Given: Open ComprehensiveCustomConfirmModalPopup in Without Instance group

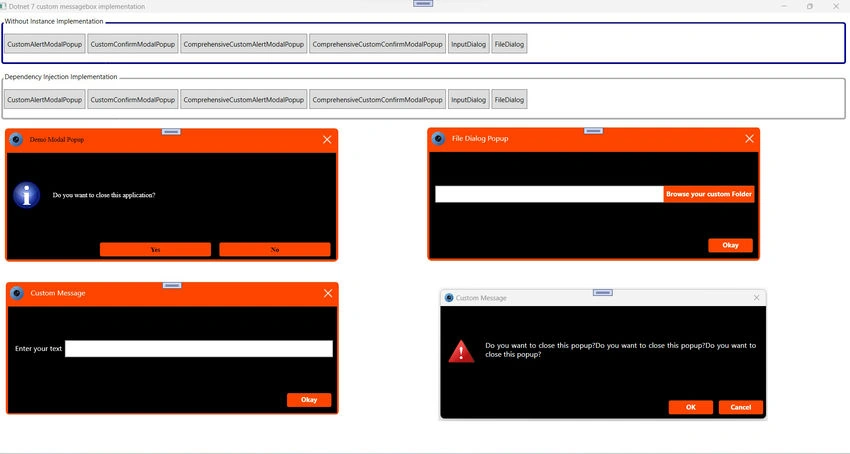Looking at the screenshot, I should [x=377, y=44].
